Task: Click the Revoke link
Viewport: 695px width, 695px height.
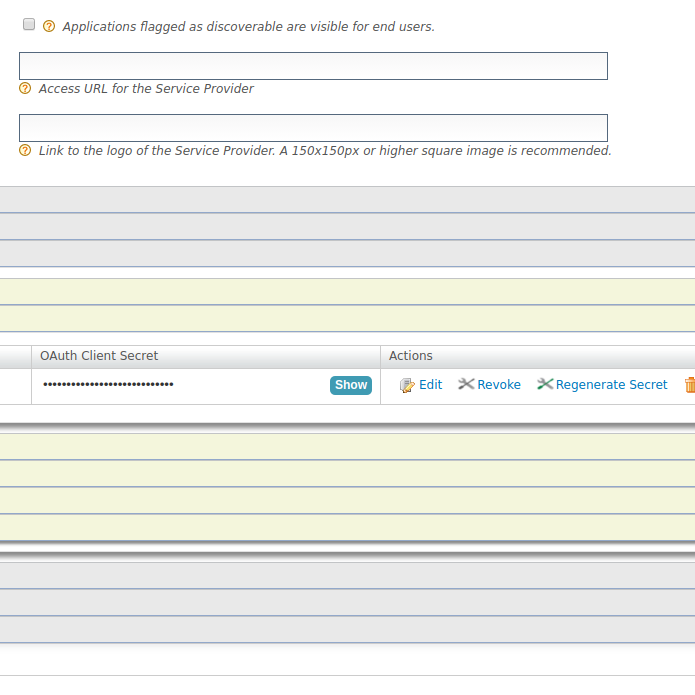Action: tap(499, 384)
